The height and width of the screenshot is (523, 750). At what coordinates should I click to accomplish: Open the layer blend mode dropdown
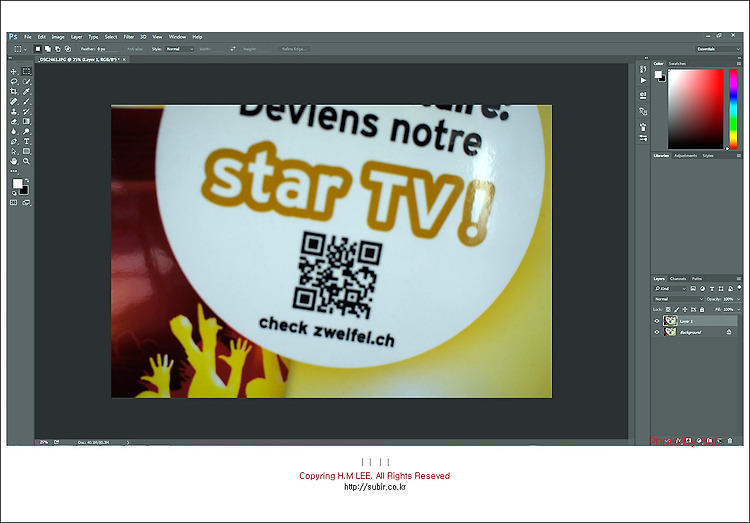(x=678, y=299)
